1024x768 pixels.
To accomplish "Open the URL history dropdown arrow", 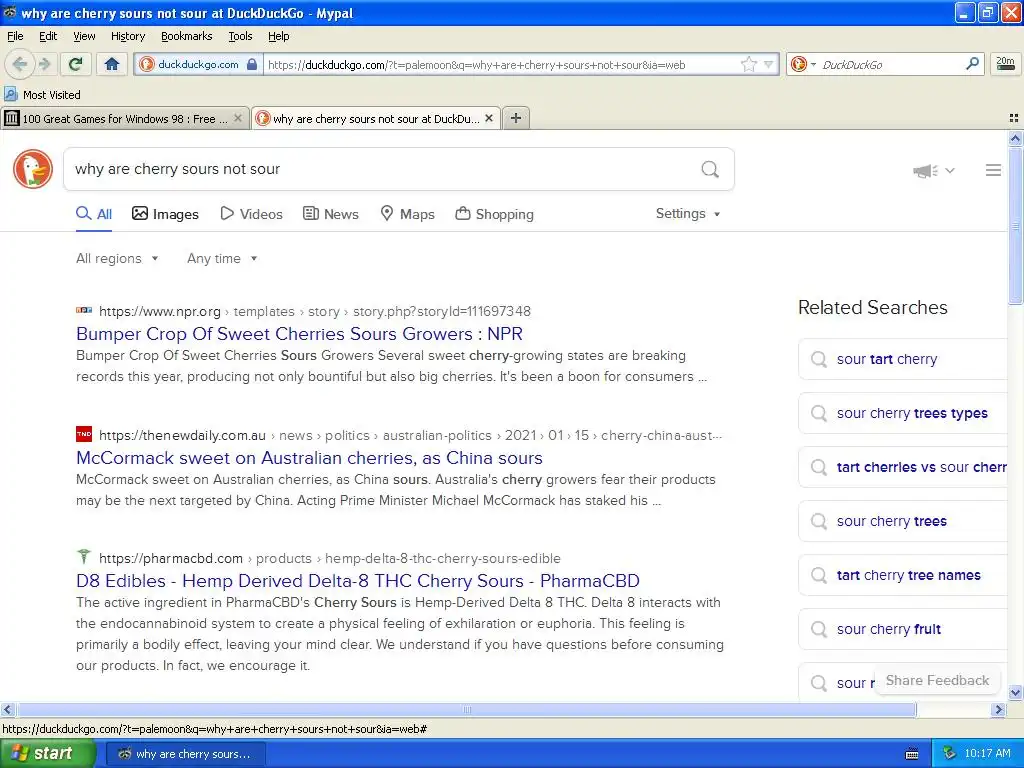I will click(769, 64).
